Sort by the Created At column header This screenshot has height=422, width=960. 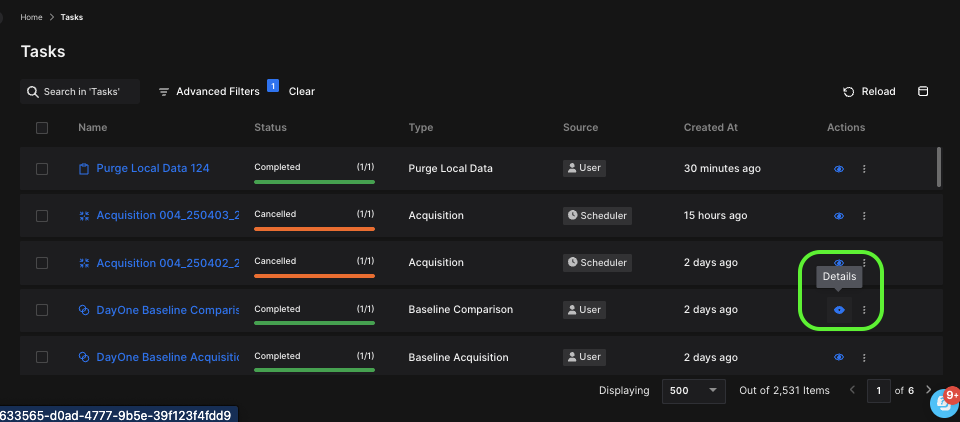tap(710, 128)
